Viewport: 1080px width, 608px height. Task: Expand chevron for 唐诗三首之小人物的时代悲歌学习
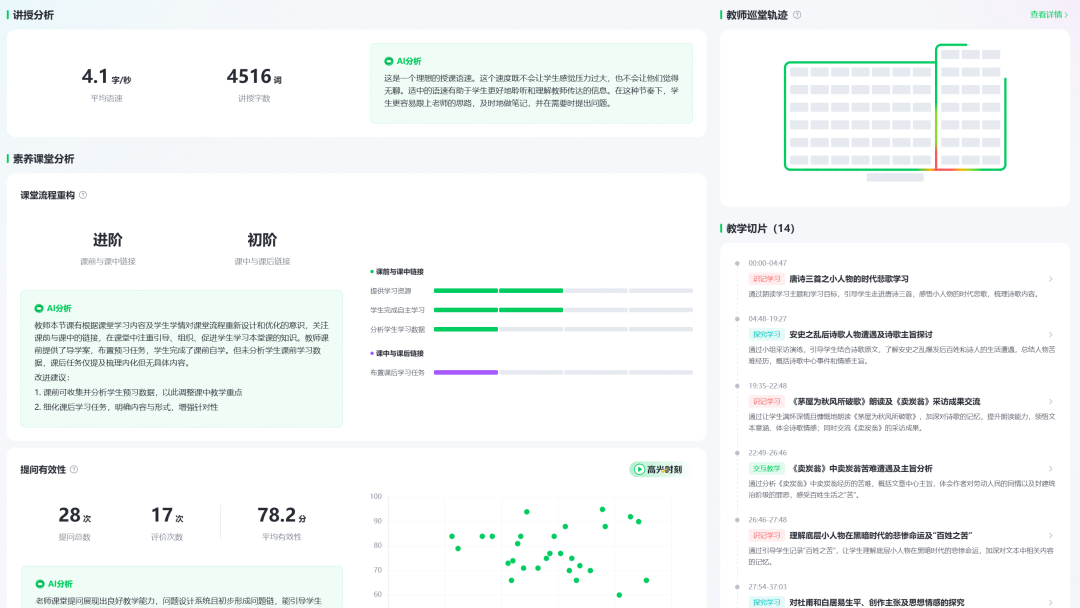[1050, 279]
